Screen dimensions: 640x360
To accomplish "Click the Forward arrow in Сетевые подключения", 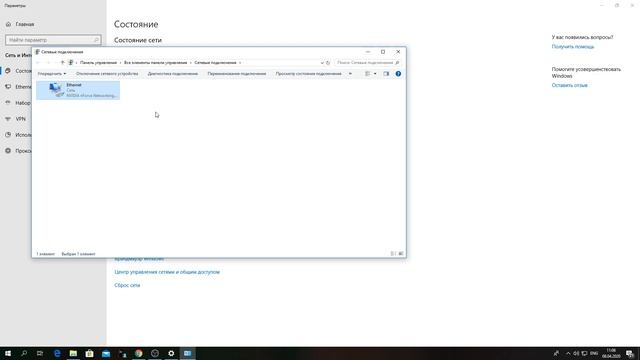I will (48, 63).
